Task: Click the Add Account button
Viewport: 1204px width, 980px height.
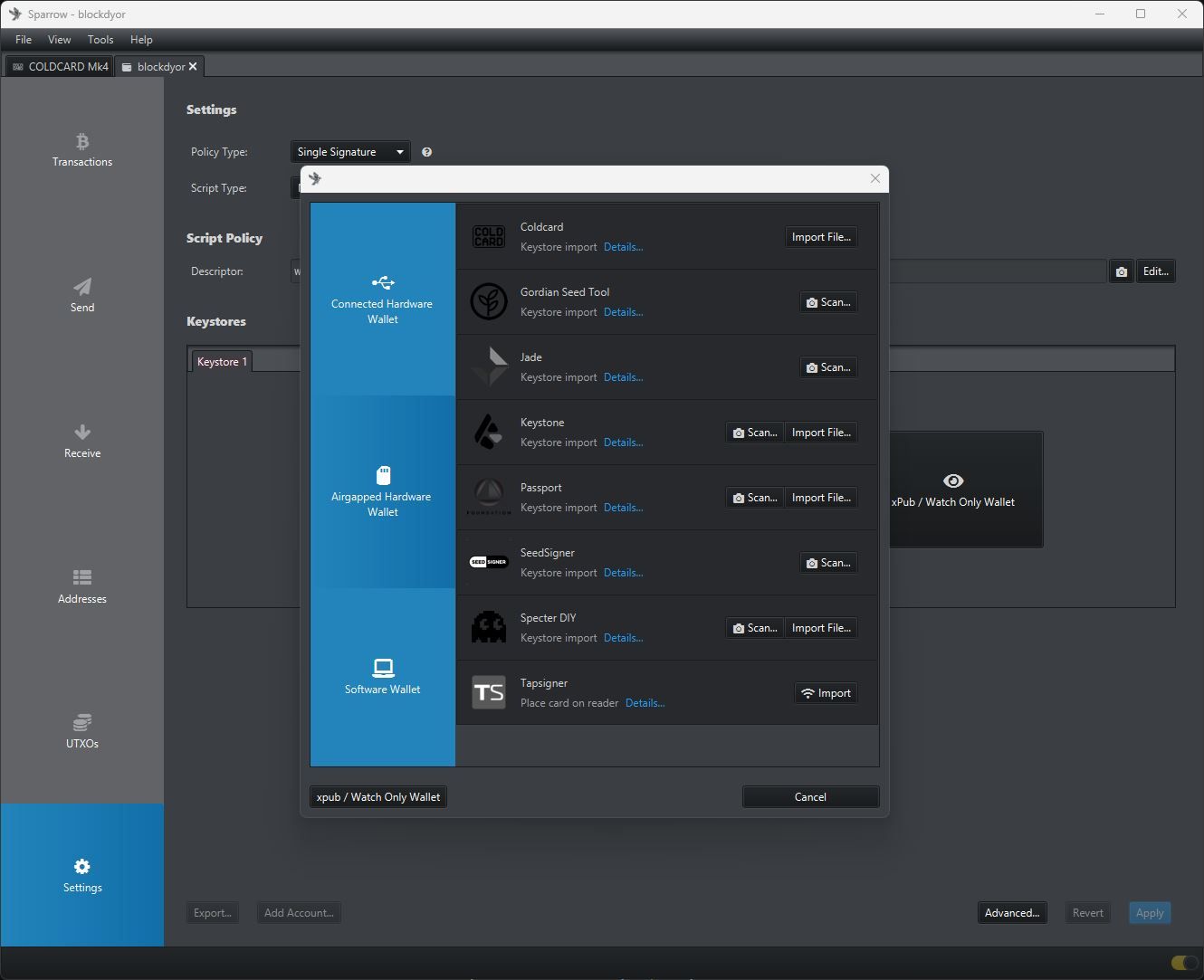Action: tap(299, 913)
